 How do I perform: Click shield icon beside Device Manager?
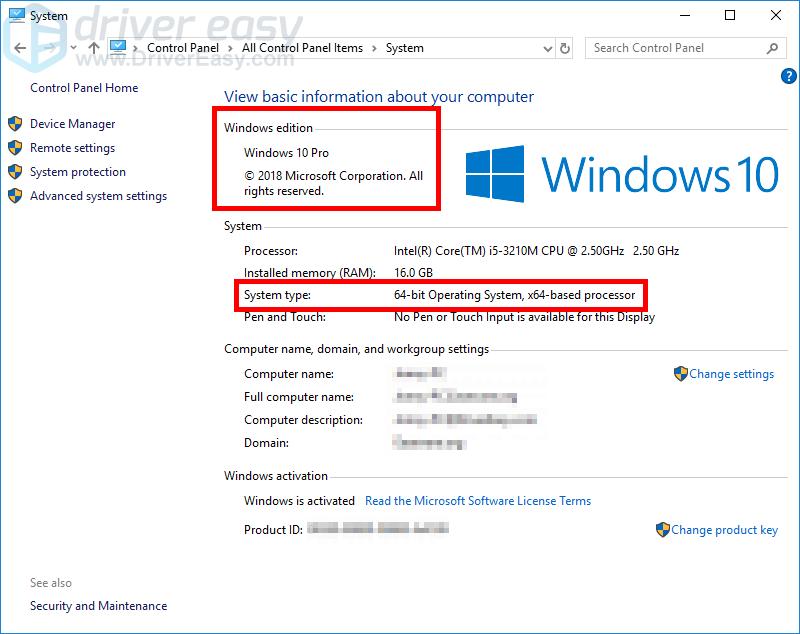click(x=15, y=123)
